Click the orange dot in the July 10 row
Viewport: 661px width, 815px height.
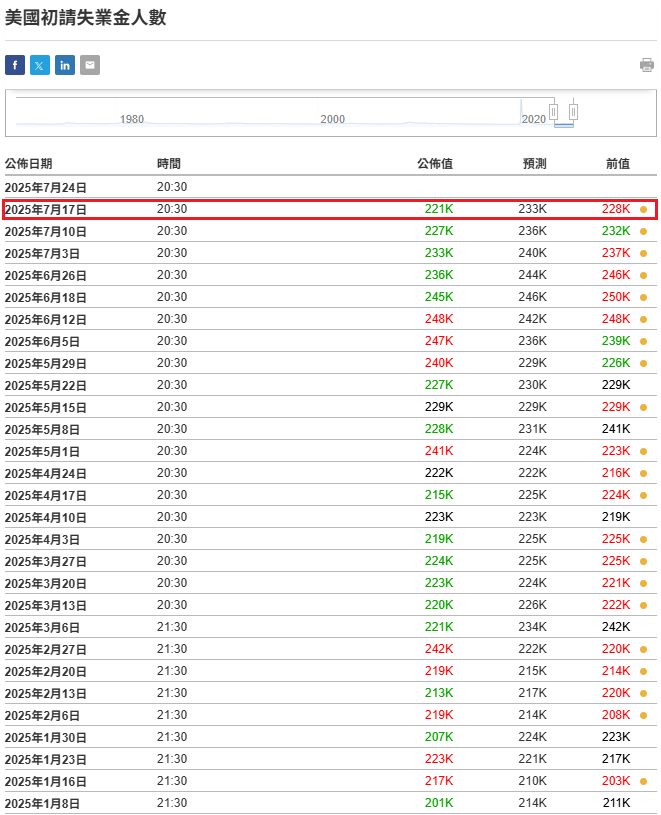click(643, 232)
